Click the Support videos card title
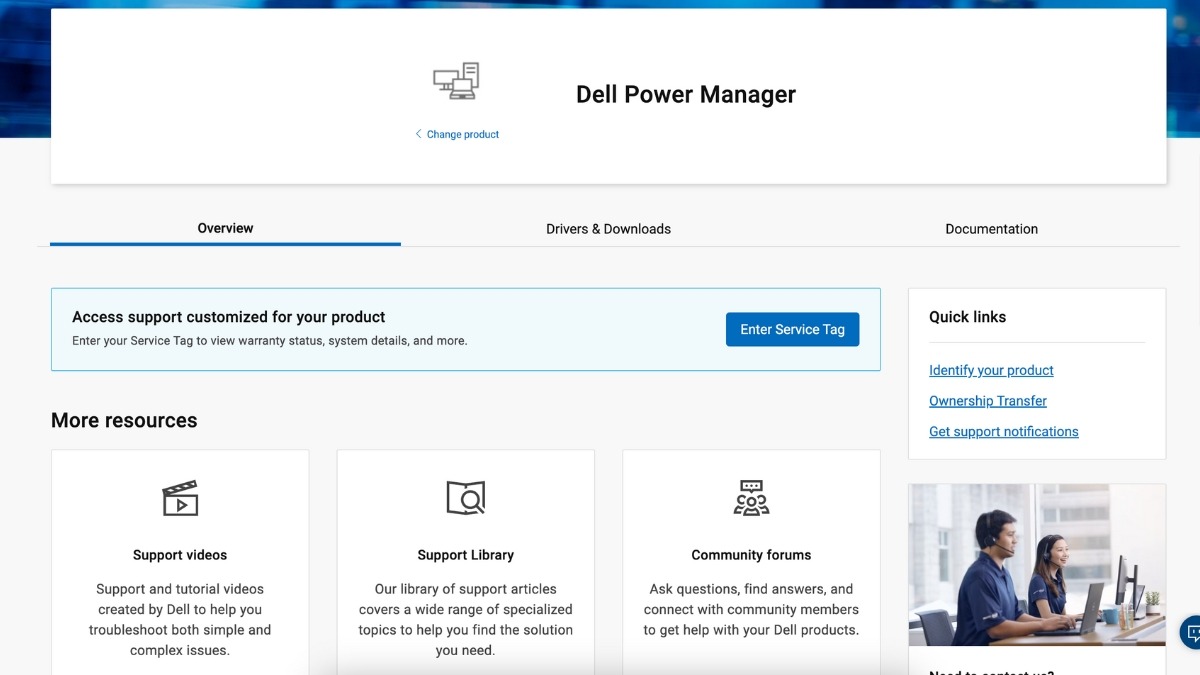The image size is (1200, 675). pos(180,555)
